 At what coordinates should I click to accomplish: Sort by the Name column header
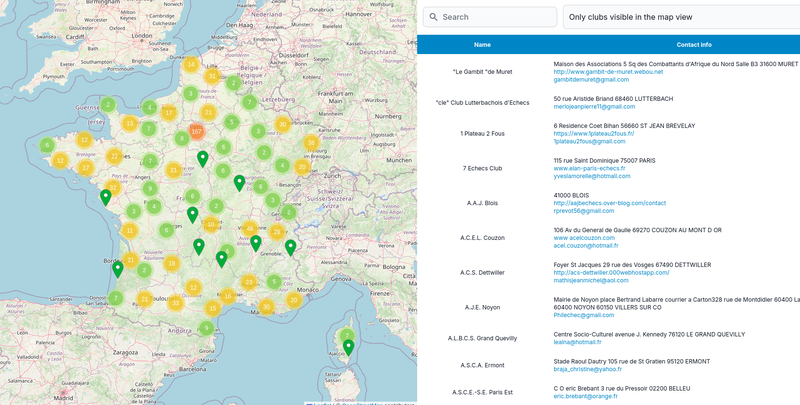click(x=482, y=45)
